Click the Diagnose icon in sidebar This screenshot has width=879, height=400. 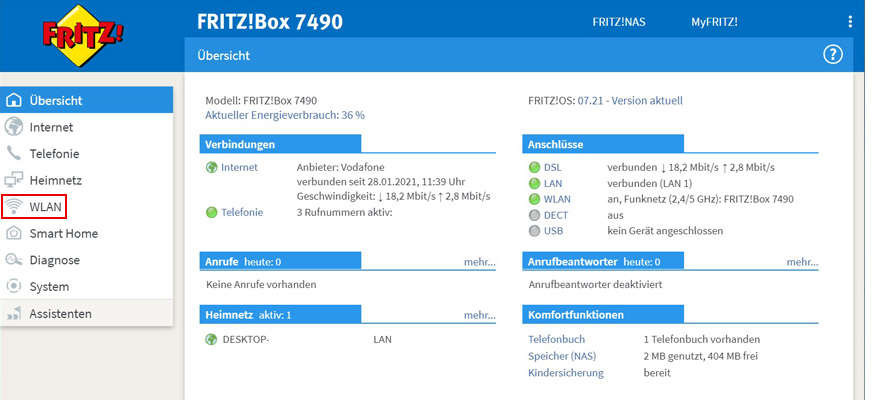click(x=14, y=260)
